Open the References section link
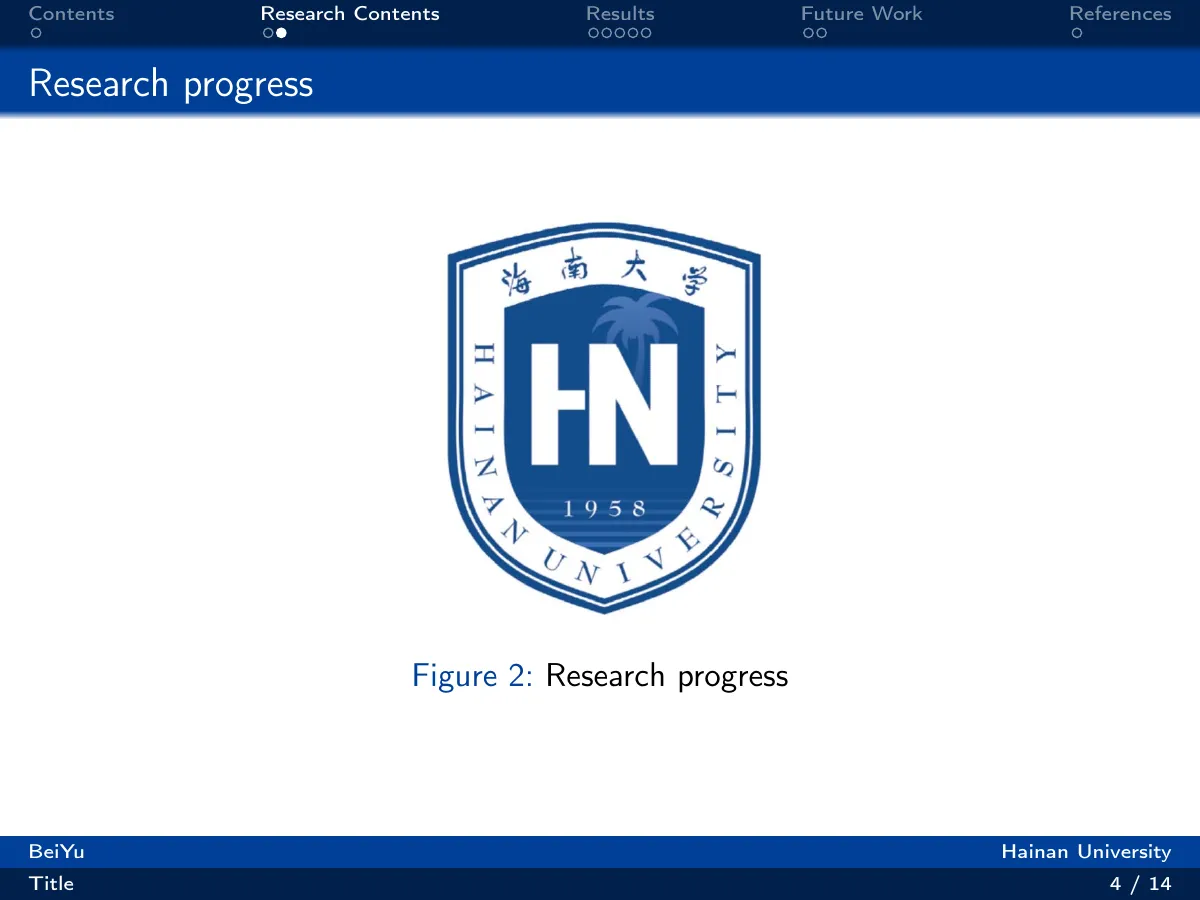 click(1120, 14)
